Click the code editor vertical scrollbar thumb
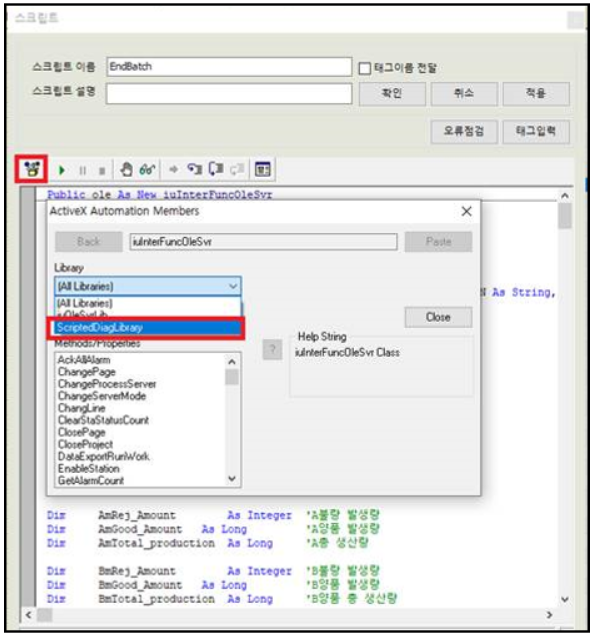Viewport: 592px width, 636px height. pos(565,216)
